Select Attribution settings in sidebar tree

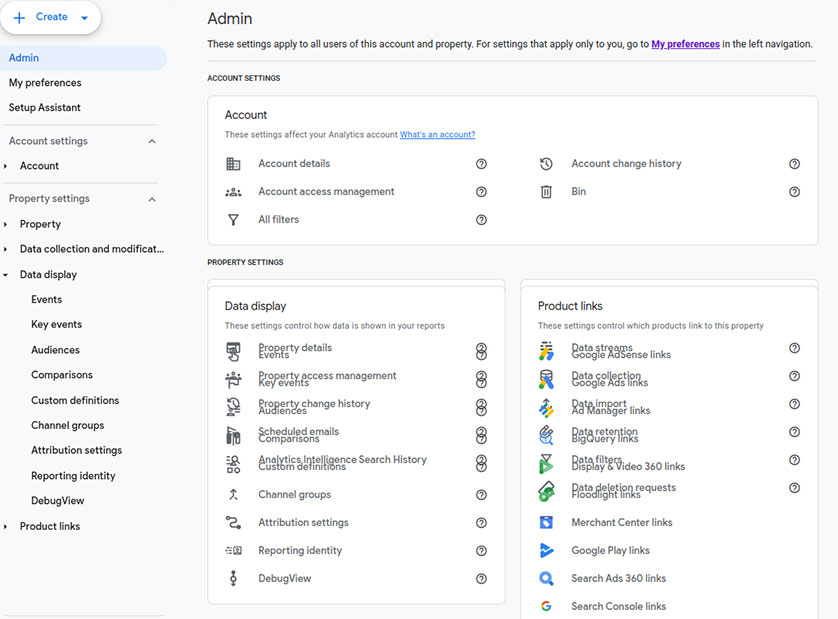point(76,450)
